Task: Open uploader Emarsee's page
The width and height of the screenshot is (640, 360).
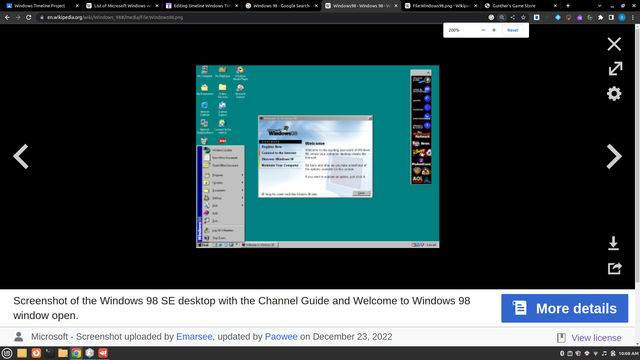Action: click(x=194, y=337)
